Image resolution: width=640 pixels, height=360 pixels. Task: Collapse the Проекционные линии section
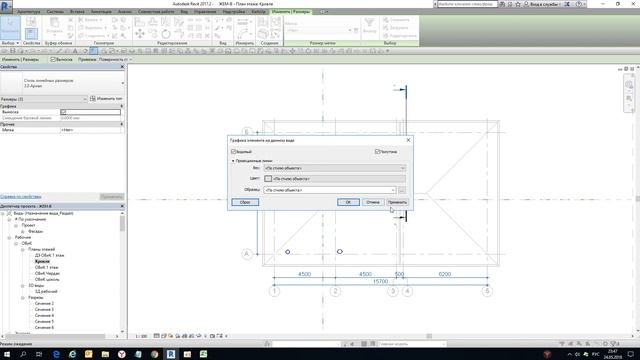(x=233, y=161)
